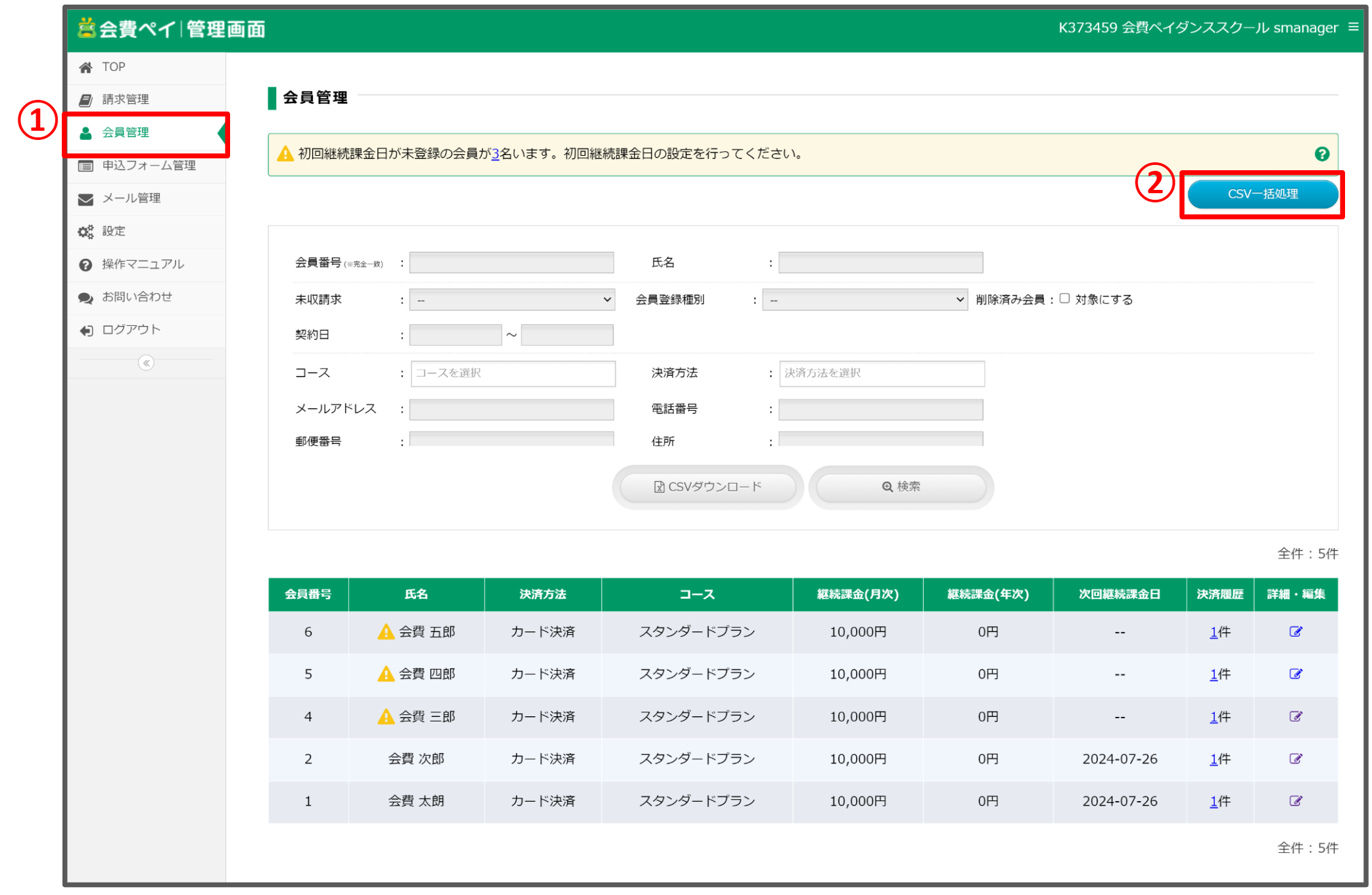
Task: Open the 未収請求 dropdown
Action: pyautogui.click(x=511, y=300)
